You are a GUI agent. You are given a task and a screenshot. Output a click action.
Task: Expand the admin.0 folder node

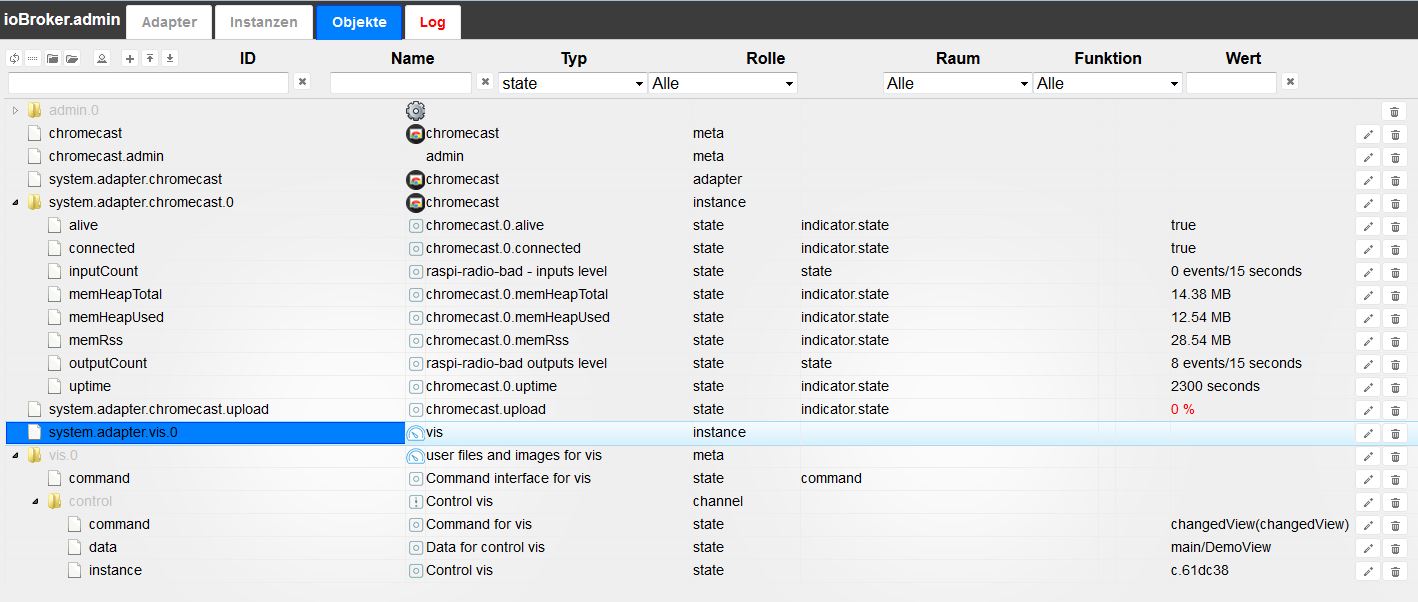coord(15,111)
